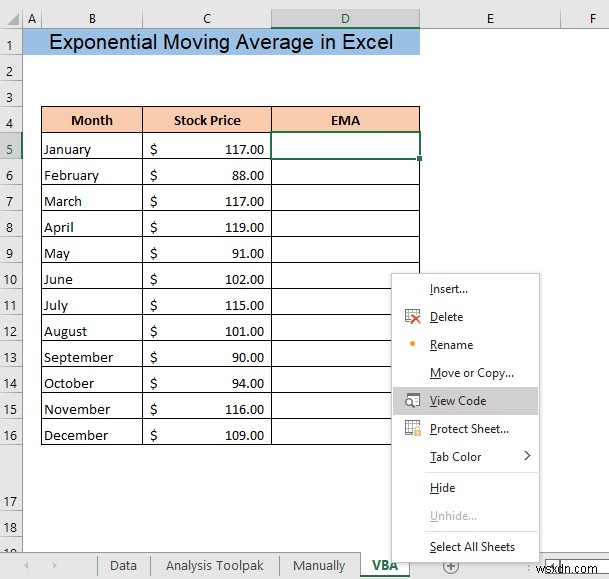Image resolution: width=609 pixels, height=579 pixels.
Task: Click the previous sheet navigation arrow
Action: coord(26,566)
